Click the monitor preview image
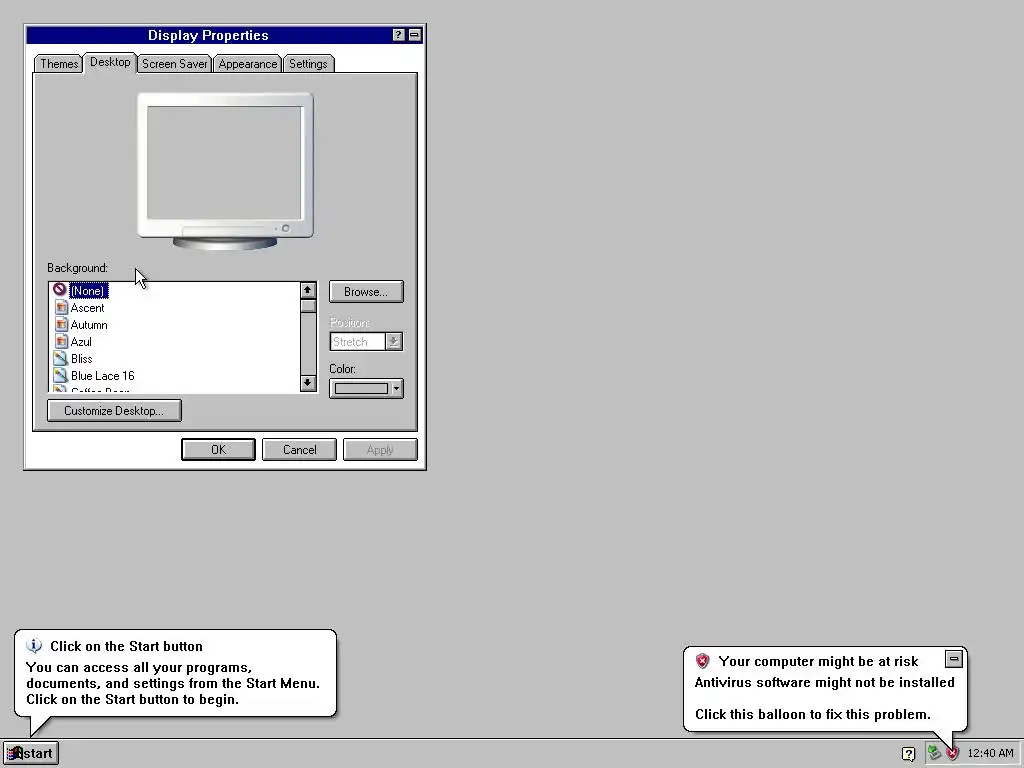This screenshot has width=1024, height=768. pyautogui.click(x=225, y=171)
